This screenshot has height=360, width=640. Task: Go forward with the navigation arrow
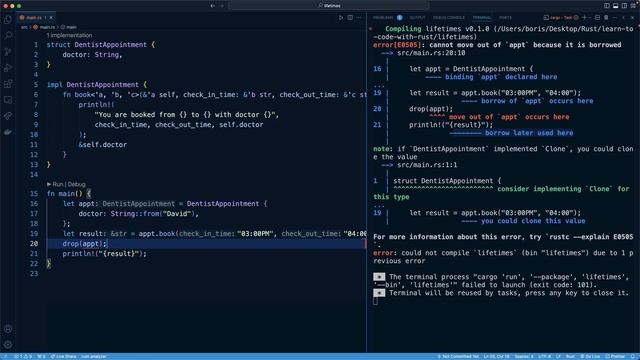pyautogui.click(x=222, y=6)
